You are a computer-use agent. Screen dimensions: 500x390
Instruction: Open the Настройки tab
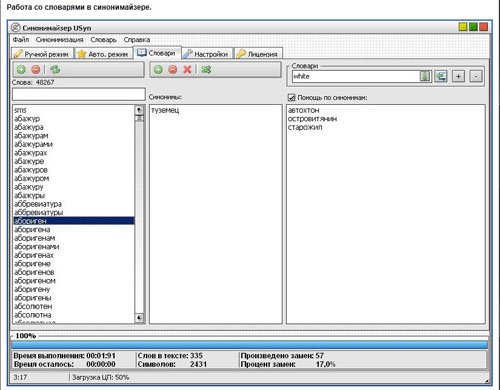[207, 54]
